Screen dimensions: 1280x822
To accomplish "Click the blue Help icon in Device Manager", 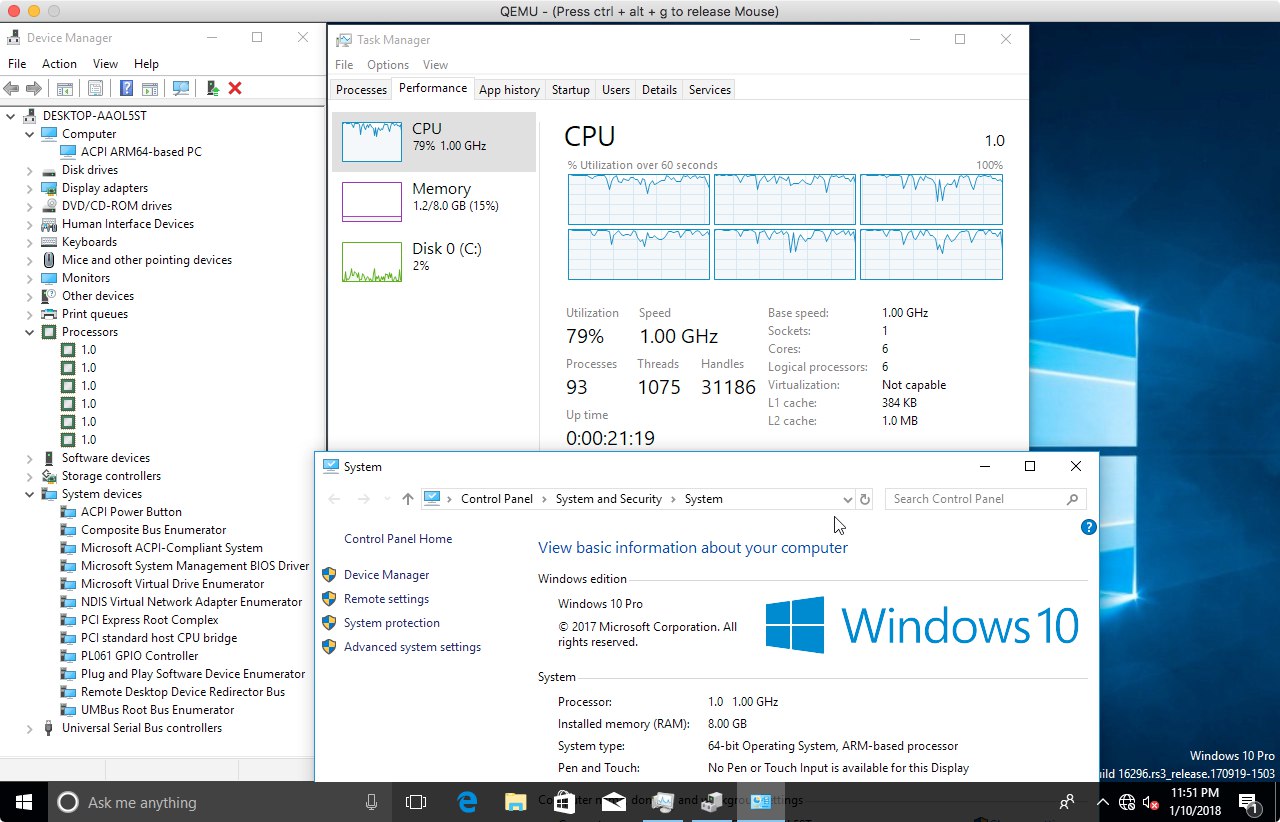I will click(126, 88).
